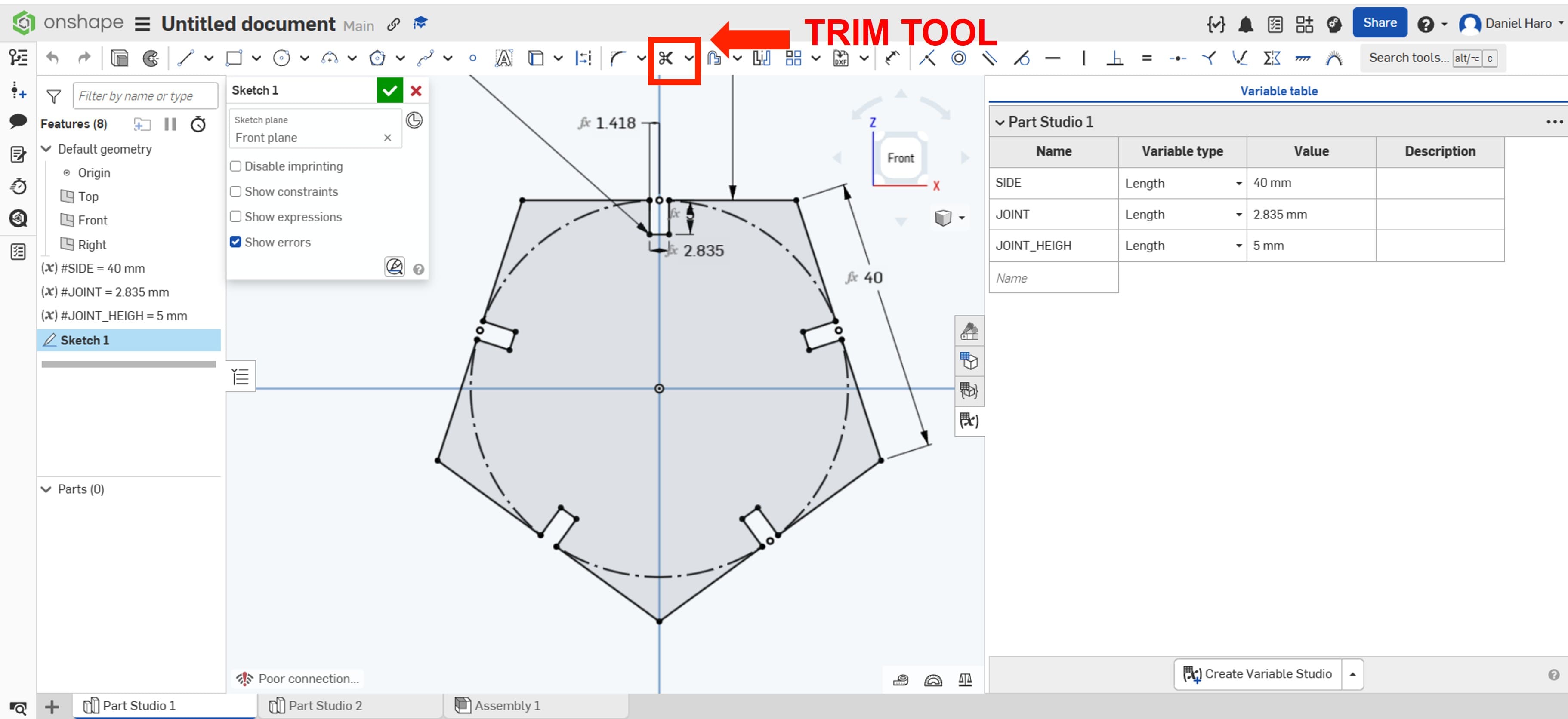Click the Filter by name or type field

click(x=145, y=96)
